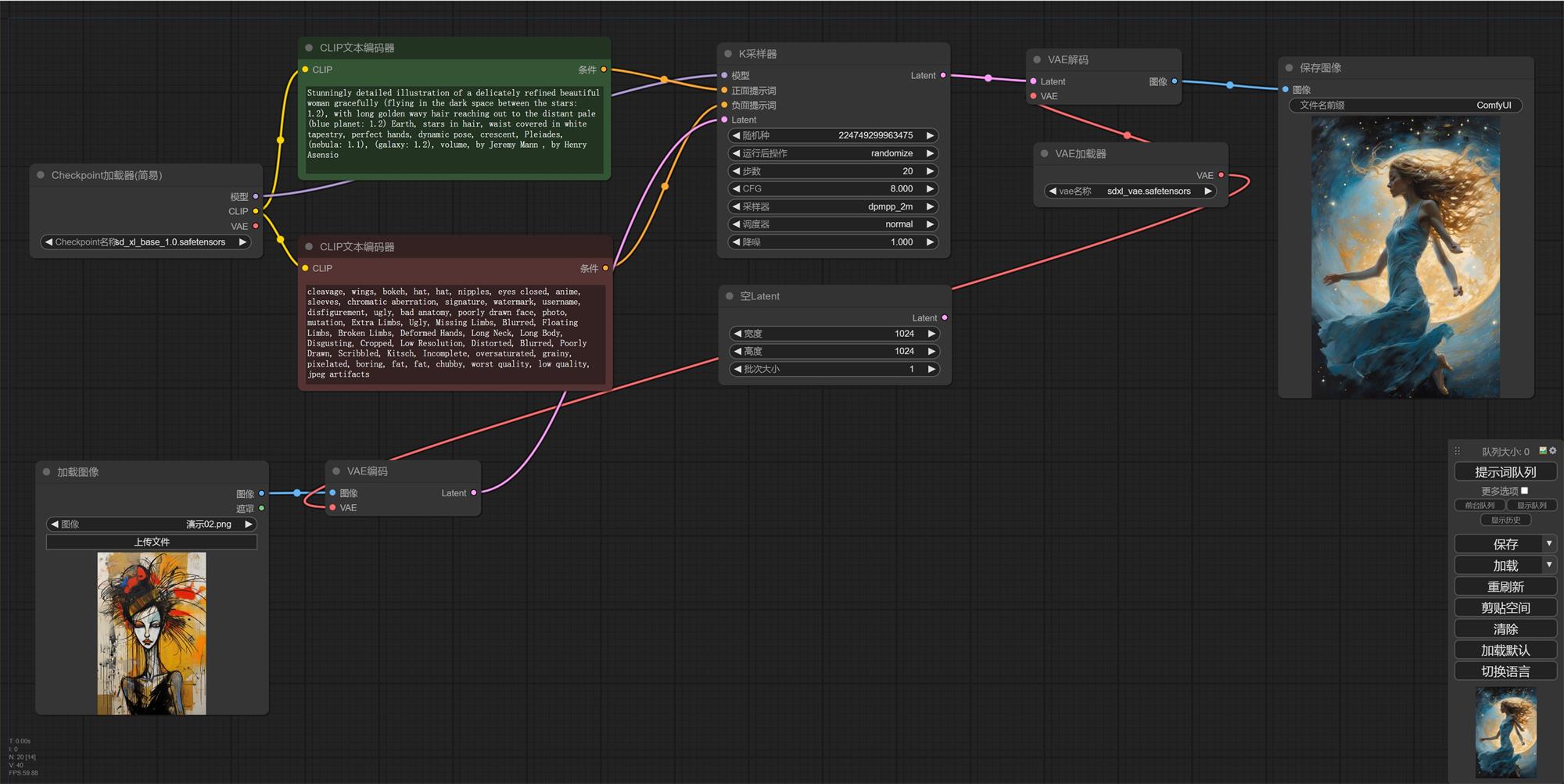Click the CLIP input socket on red encoder
The width and height of the screenshot is (1564, 784).
point(305,267)
